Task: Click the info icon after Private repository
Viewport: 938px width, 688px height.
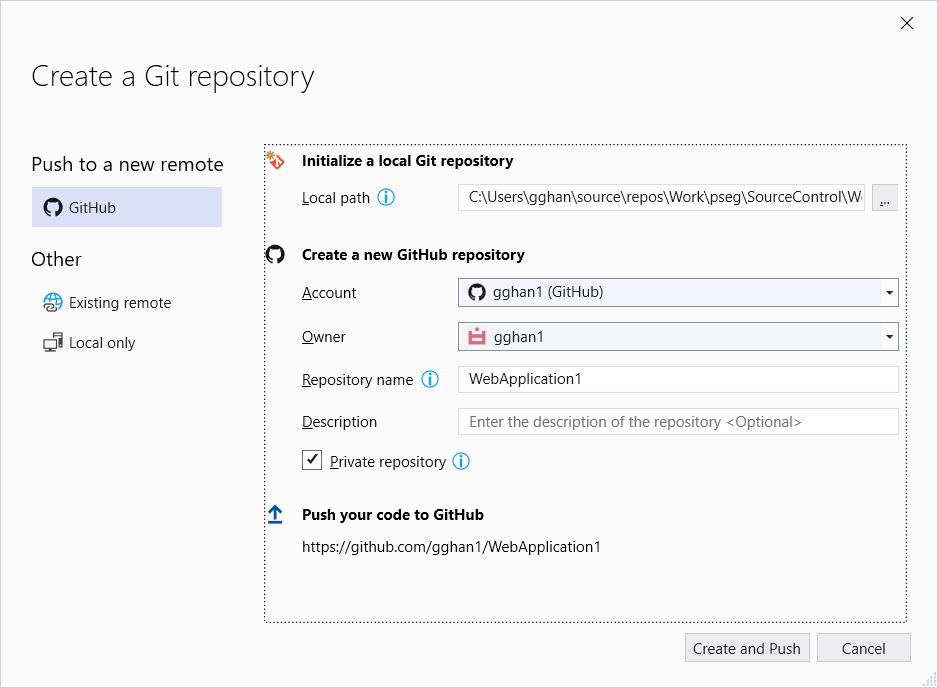Action: click(461, 461)
